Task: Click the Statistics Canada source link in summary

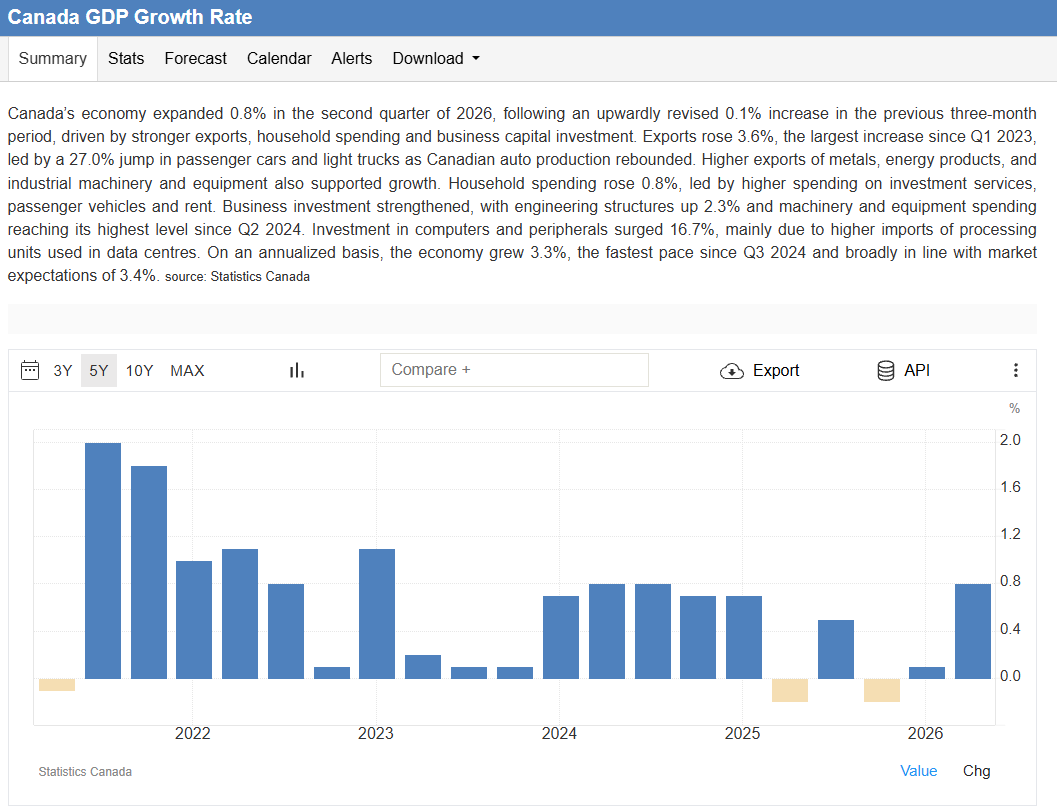Action: click(260, 276)
